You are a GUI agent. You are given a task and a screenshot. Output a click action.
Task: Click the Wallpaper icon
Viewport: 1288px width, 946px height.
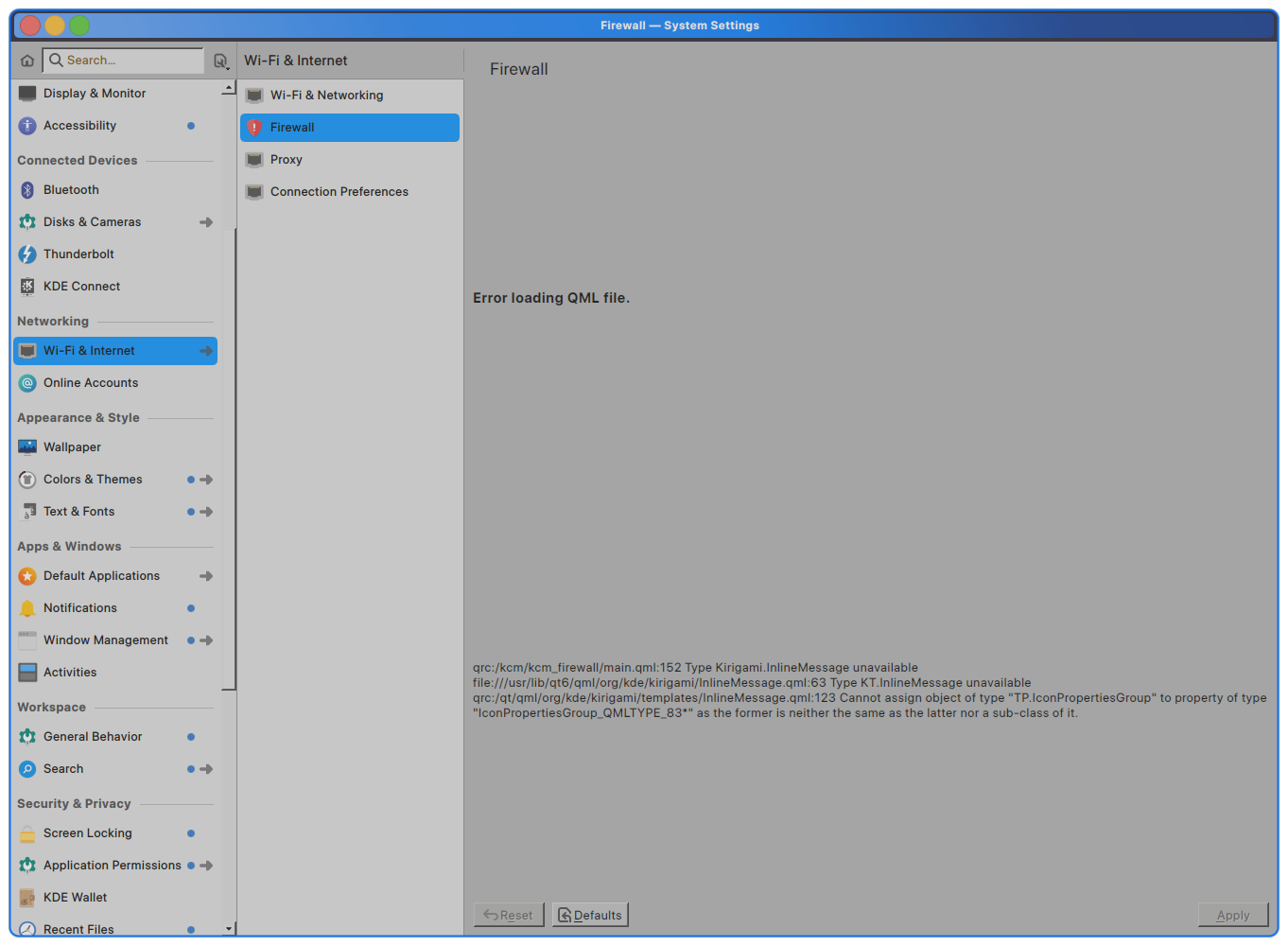click(27, 447)
